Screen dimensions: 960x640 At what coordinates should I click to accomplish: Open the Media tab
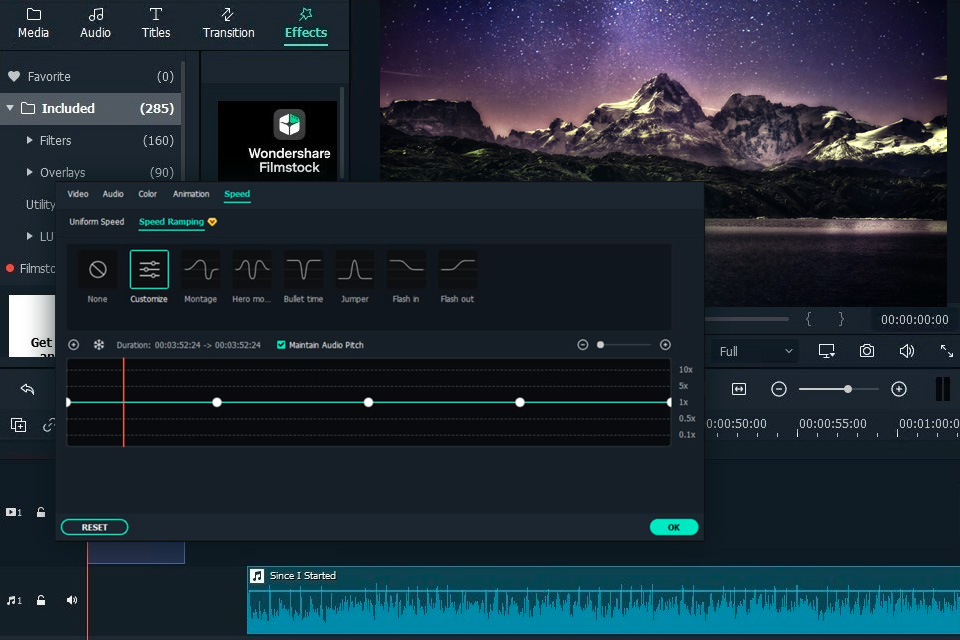tap(33, 23)
